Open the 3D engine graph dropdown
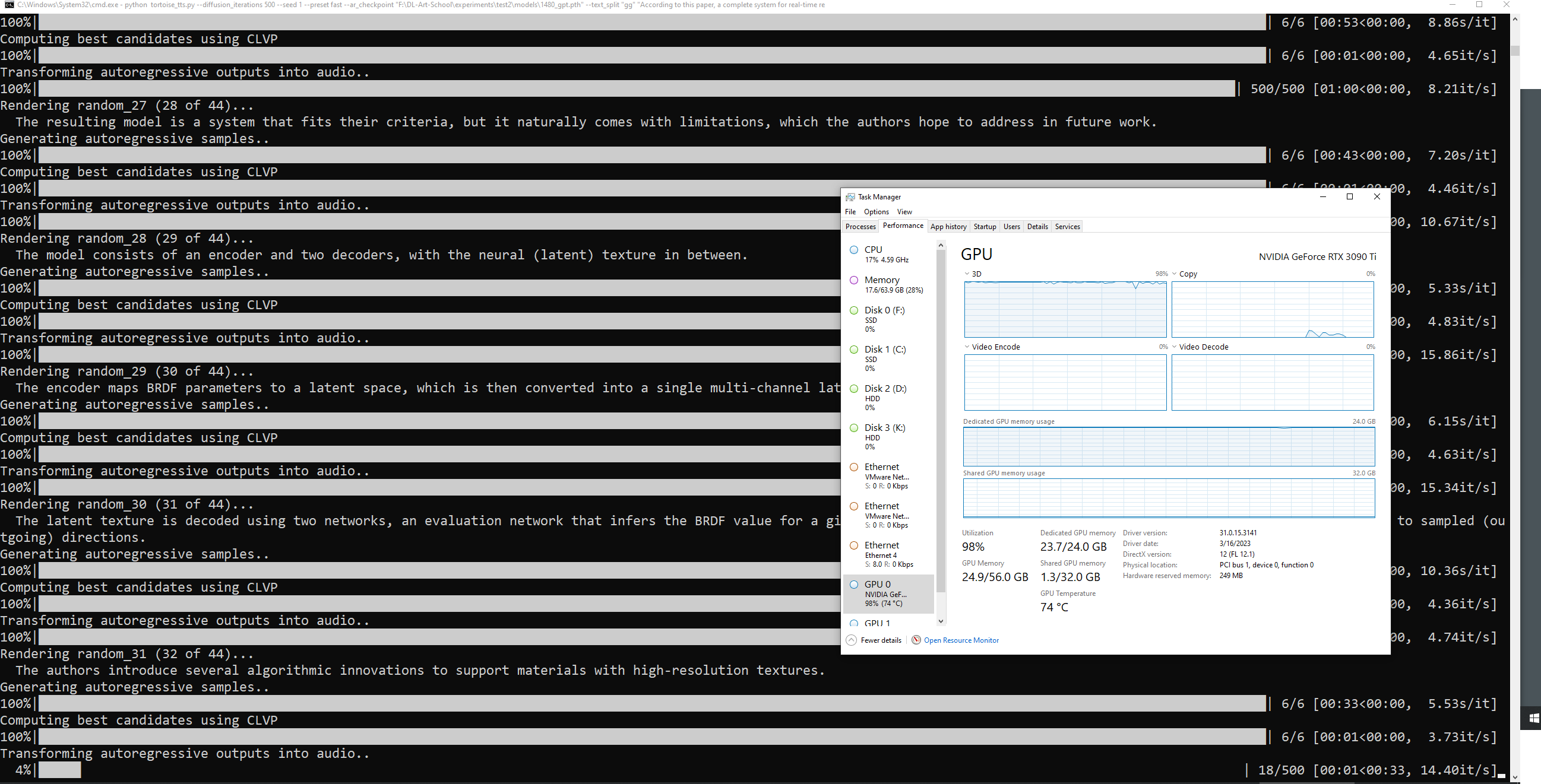1541x784 pixels. pyautogui.click(x=967, y=274)
